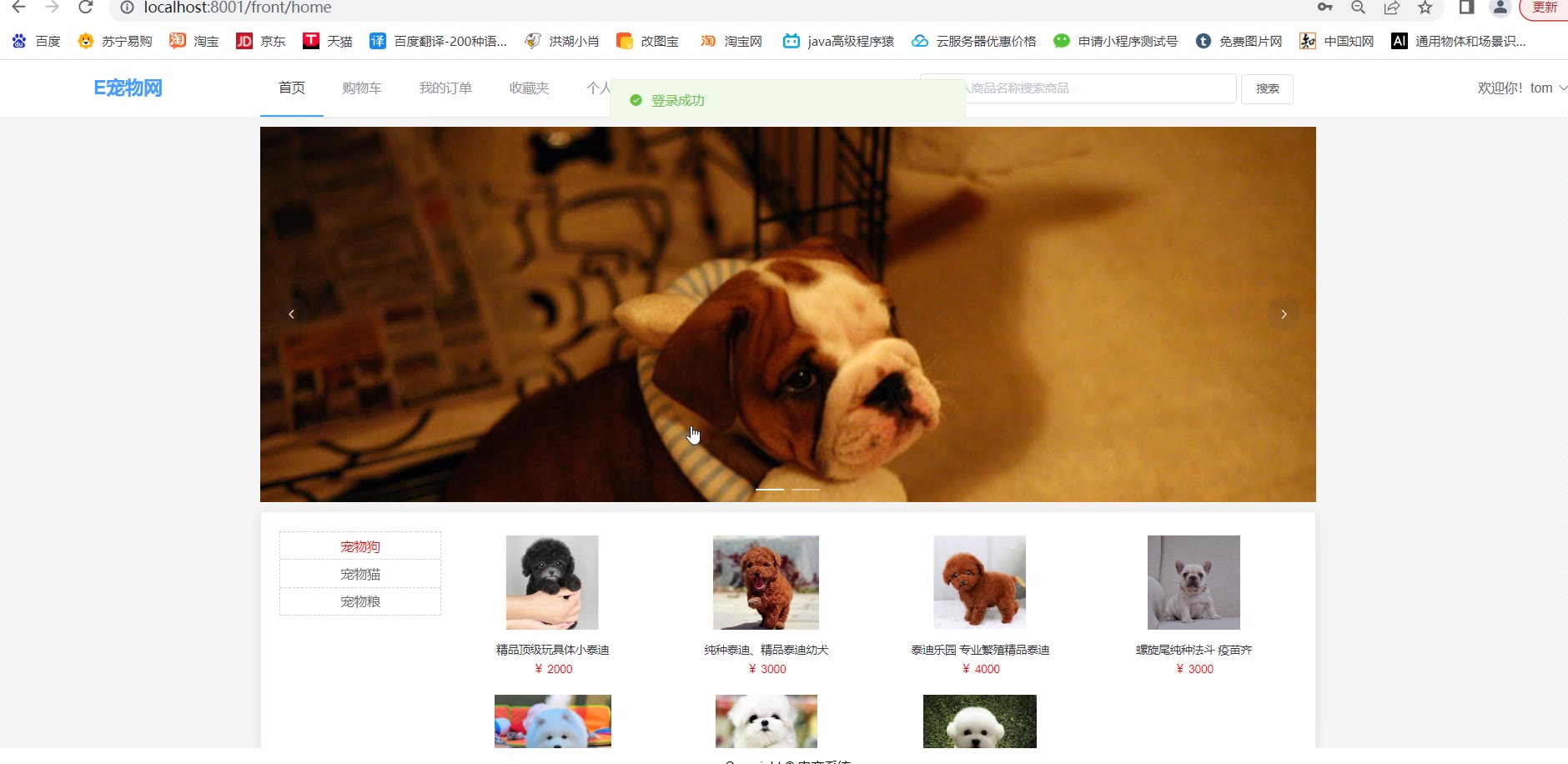
Task: Select the 宠物粮 category
Action: [x=360, y=601]
